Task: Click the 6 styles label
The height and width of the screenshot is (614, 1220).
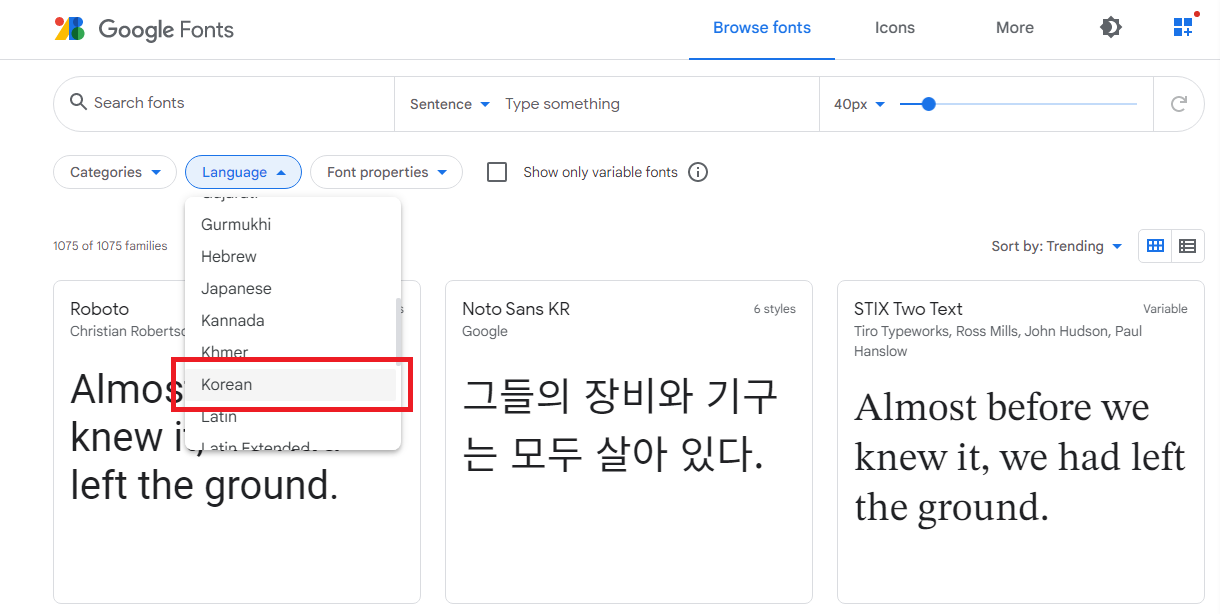Action: [775, 309]
